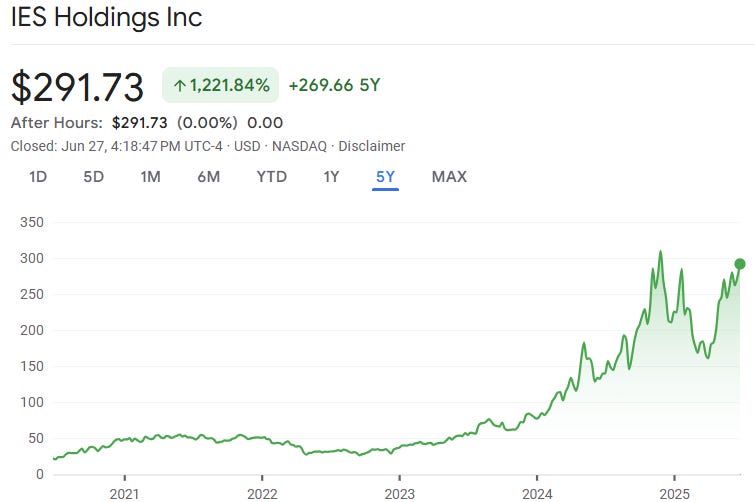The image size is (755, 502).
Task: Click the 150 y-axis label
Action: (32, 366)
